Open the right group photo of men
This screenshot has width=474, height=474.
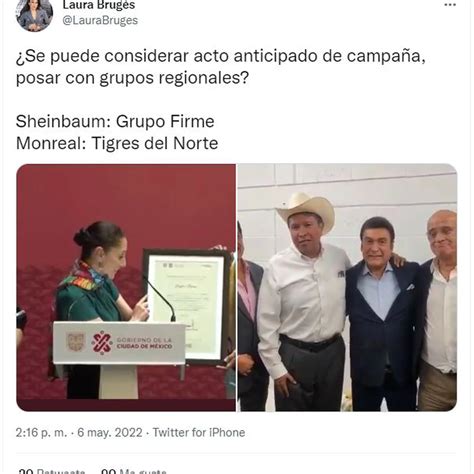tap(347, 287)
